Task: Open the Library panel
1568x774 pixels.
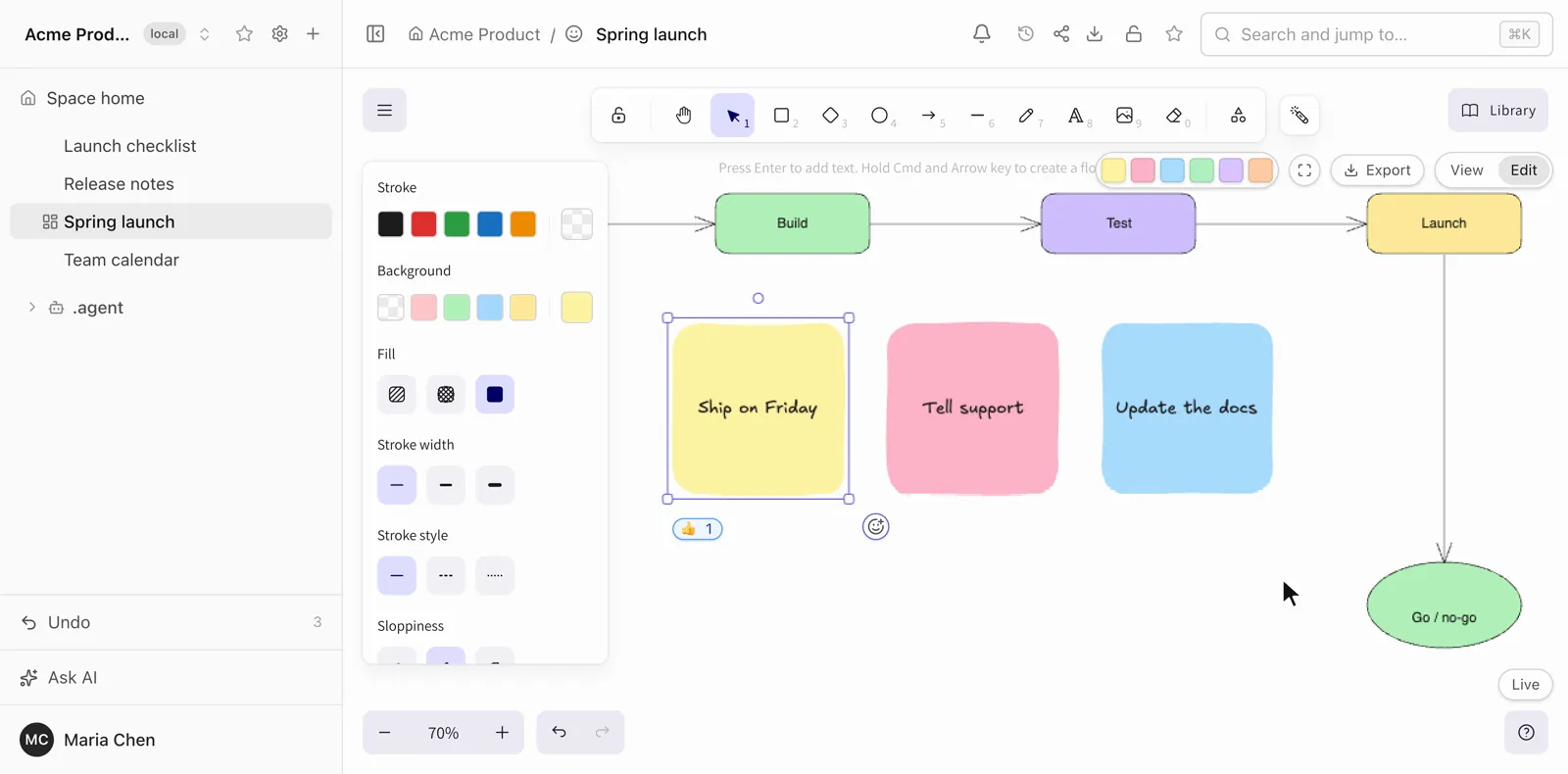Action: [1498, 111]
